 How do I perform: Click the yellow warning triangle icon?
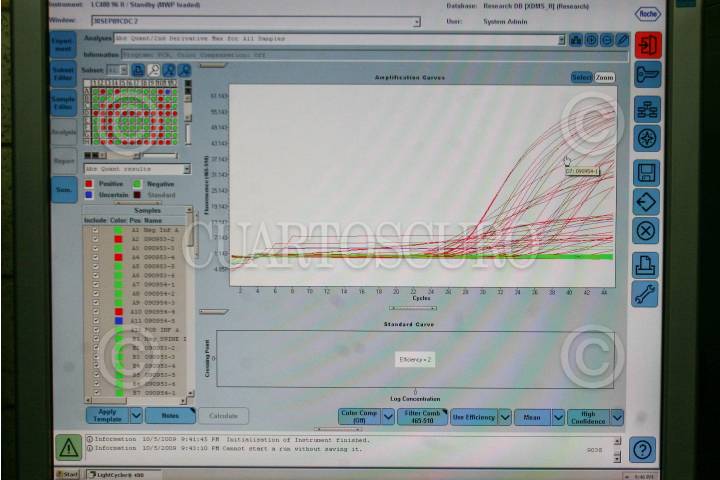(x=68, y=447)
